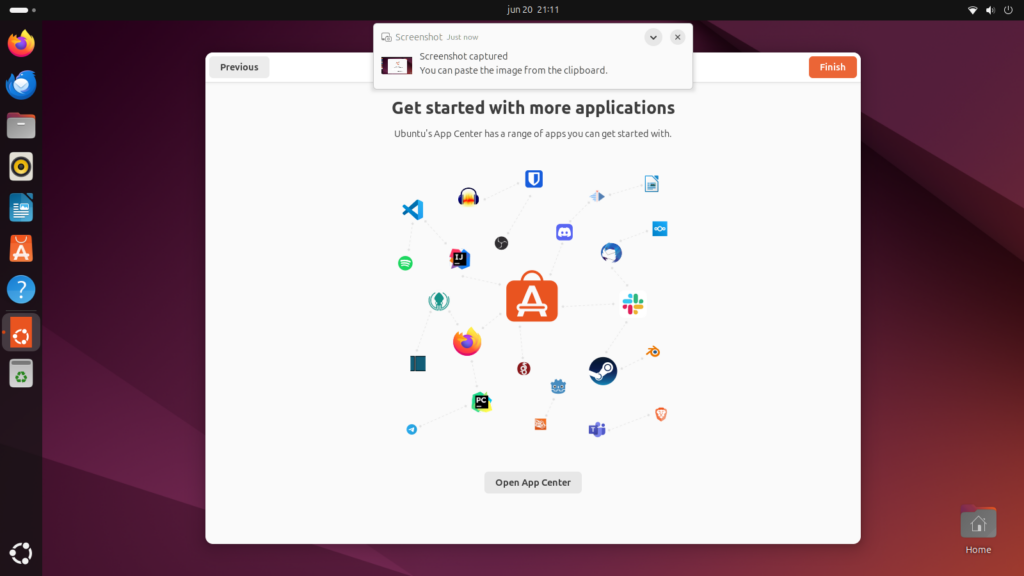Click the Brave browser icon
Image resolution: width=1024 pixels, height=576 pixels.
pos(661,414)
